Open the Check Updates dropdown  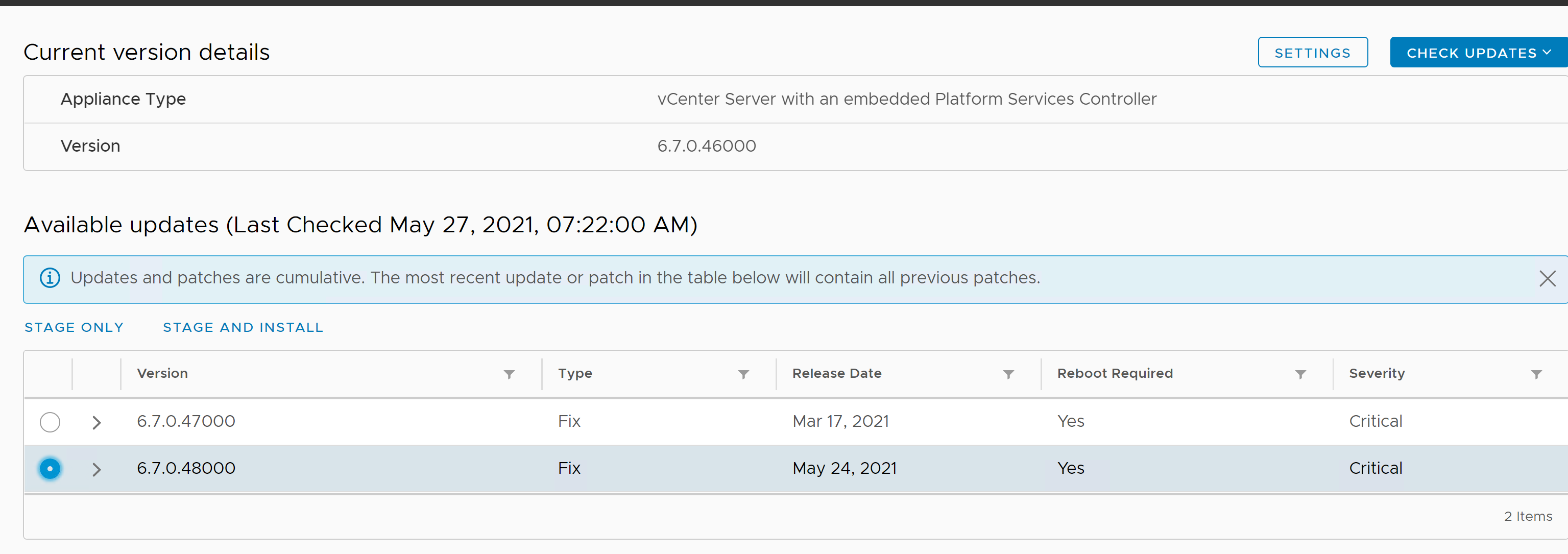click(x=1479, y=53)
